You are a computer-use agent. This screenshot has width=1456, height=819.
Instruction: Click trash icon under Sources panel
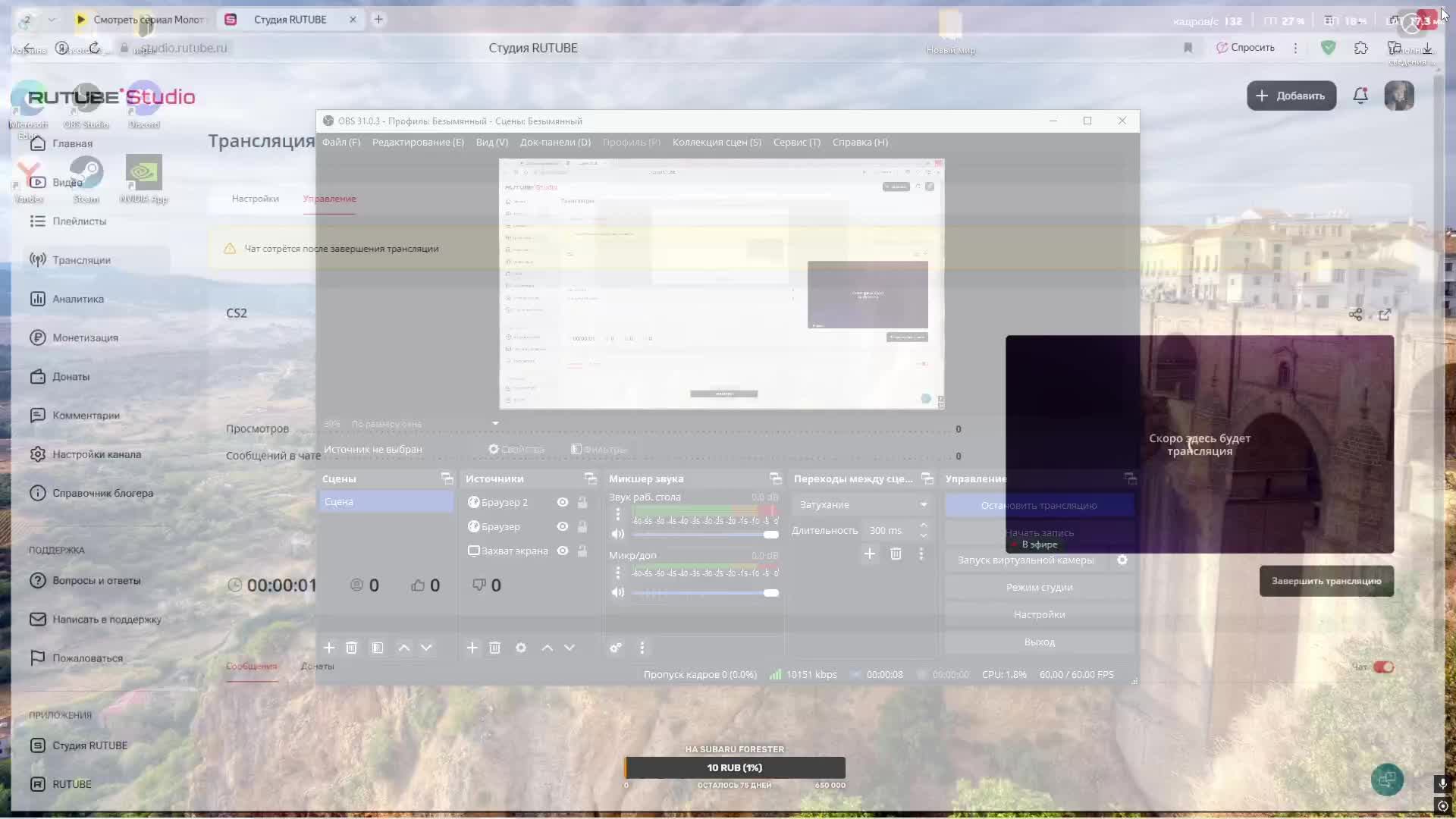[x=494, y=648]
